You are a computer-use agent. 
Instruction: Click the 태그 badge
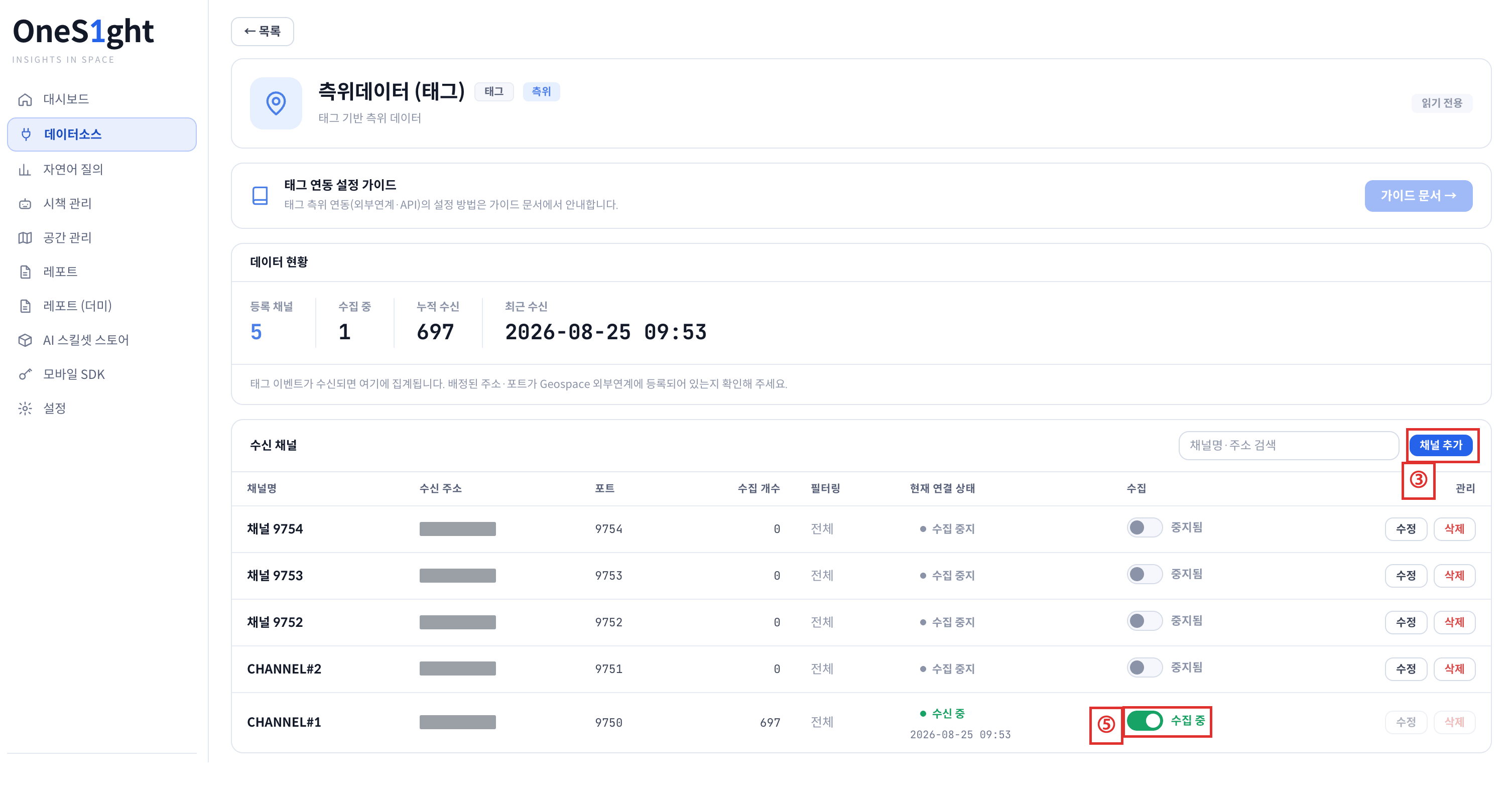point(493,91)
